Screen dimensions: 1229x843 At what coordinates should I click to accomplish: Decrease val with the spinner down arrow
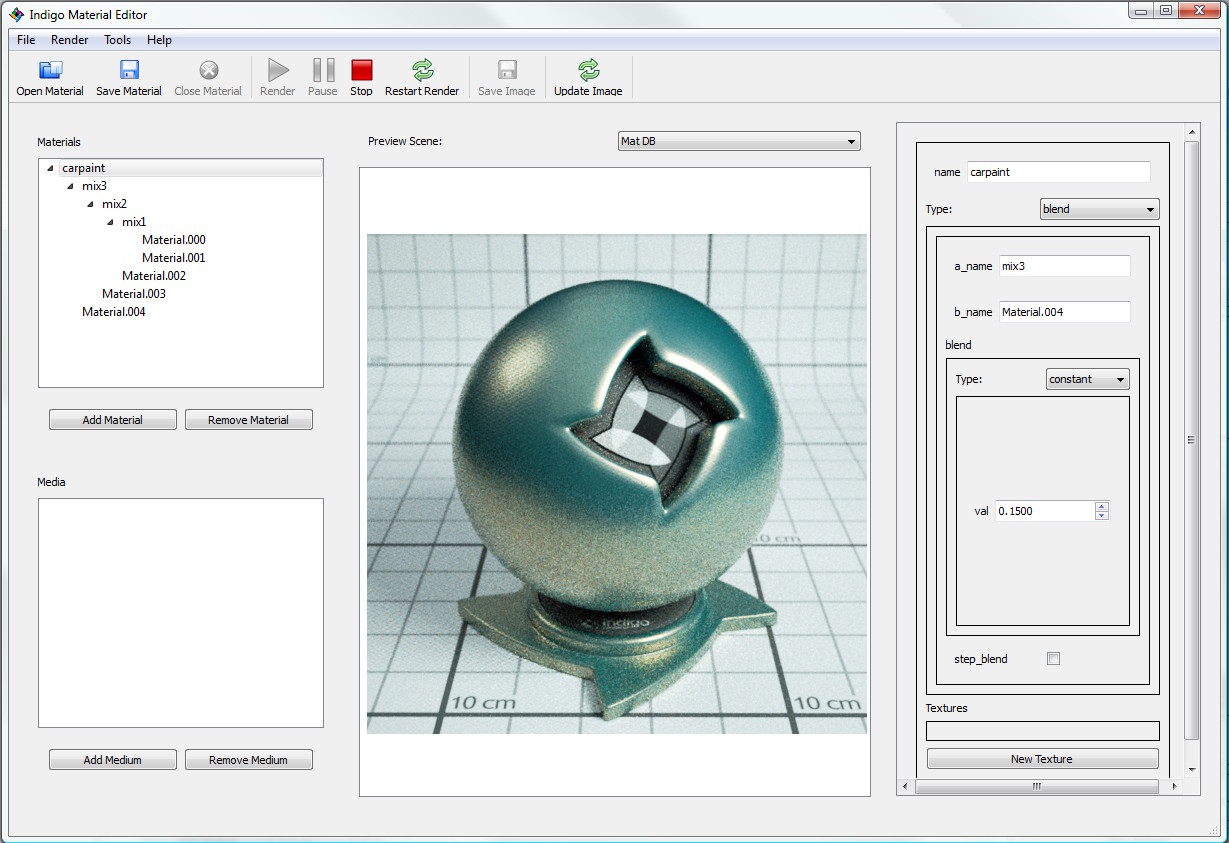tap(1102, 516)
